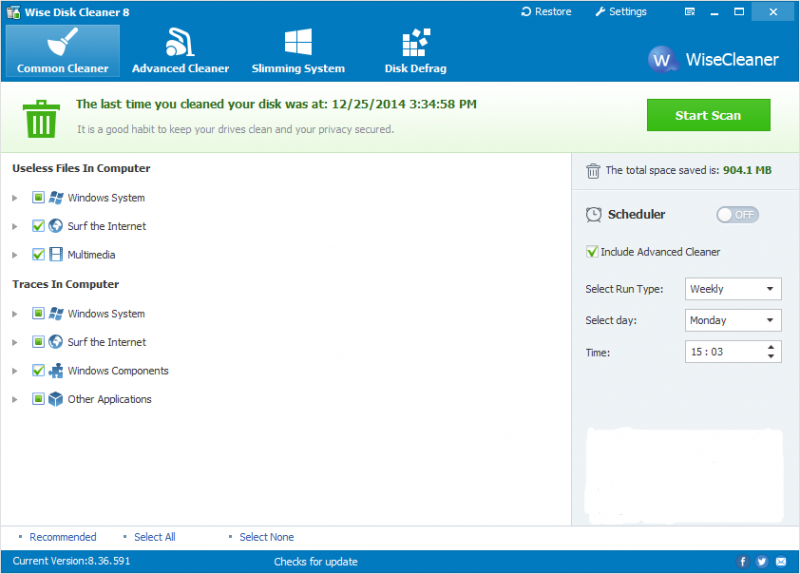This screenshot has height=574, width=800.
Task: Click the email envelope icon in status bar
Action: point(781,562)
